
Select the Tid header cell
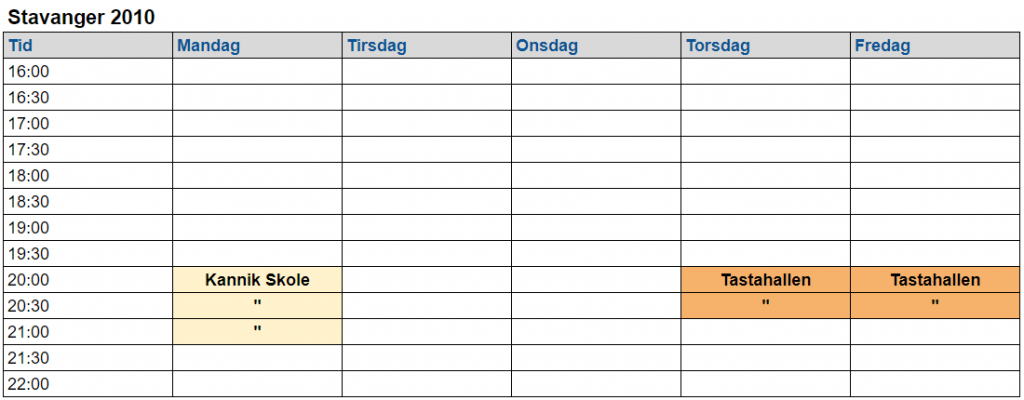click(x=88, y=46)
